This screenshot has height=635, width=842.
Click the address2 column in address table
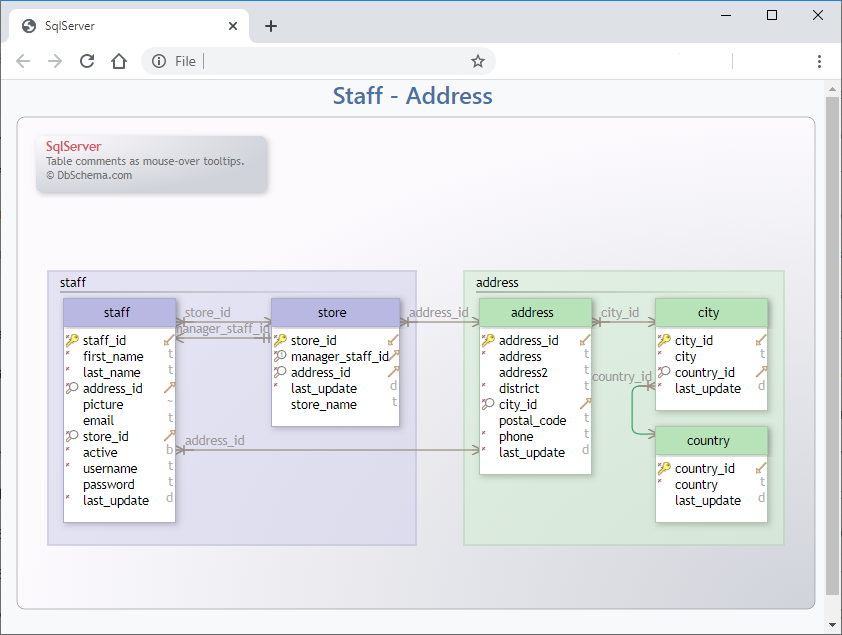coord(523,373)
